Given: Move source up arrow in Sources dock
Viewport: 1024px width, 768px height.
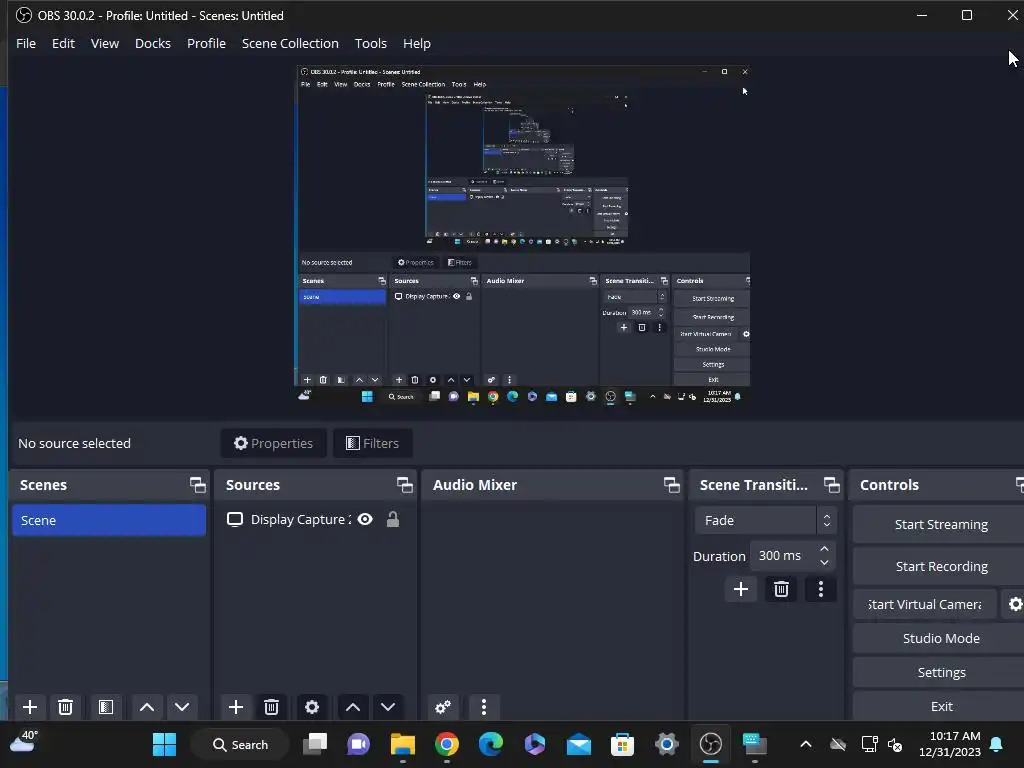Looking at the screenshot, I should [x=353, y=707].
